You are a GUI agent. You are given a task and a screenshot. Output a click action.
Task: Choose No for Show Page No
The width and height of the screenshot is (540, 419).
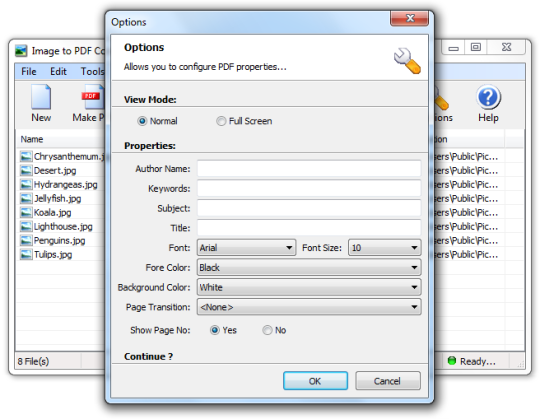[267, 330]
